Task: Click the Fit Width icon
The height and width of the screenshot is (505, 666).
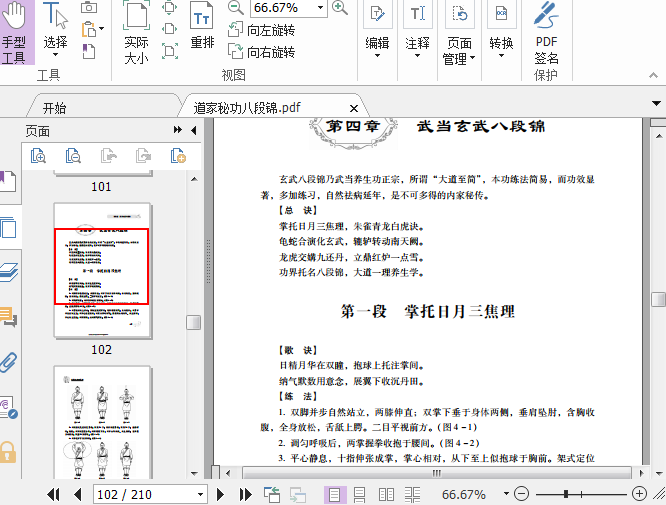Action: pyautogui.click(x=170, y=29)
